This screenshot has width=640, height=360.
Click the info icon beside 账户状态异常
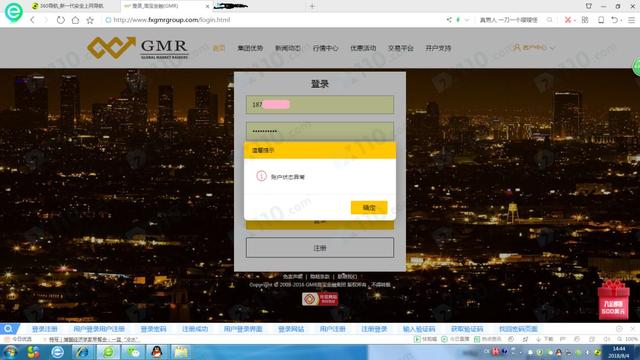coord(261,176)
